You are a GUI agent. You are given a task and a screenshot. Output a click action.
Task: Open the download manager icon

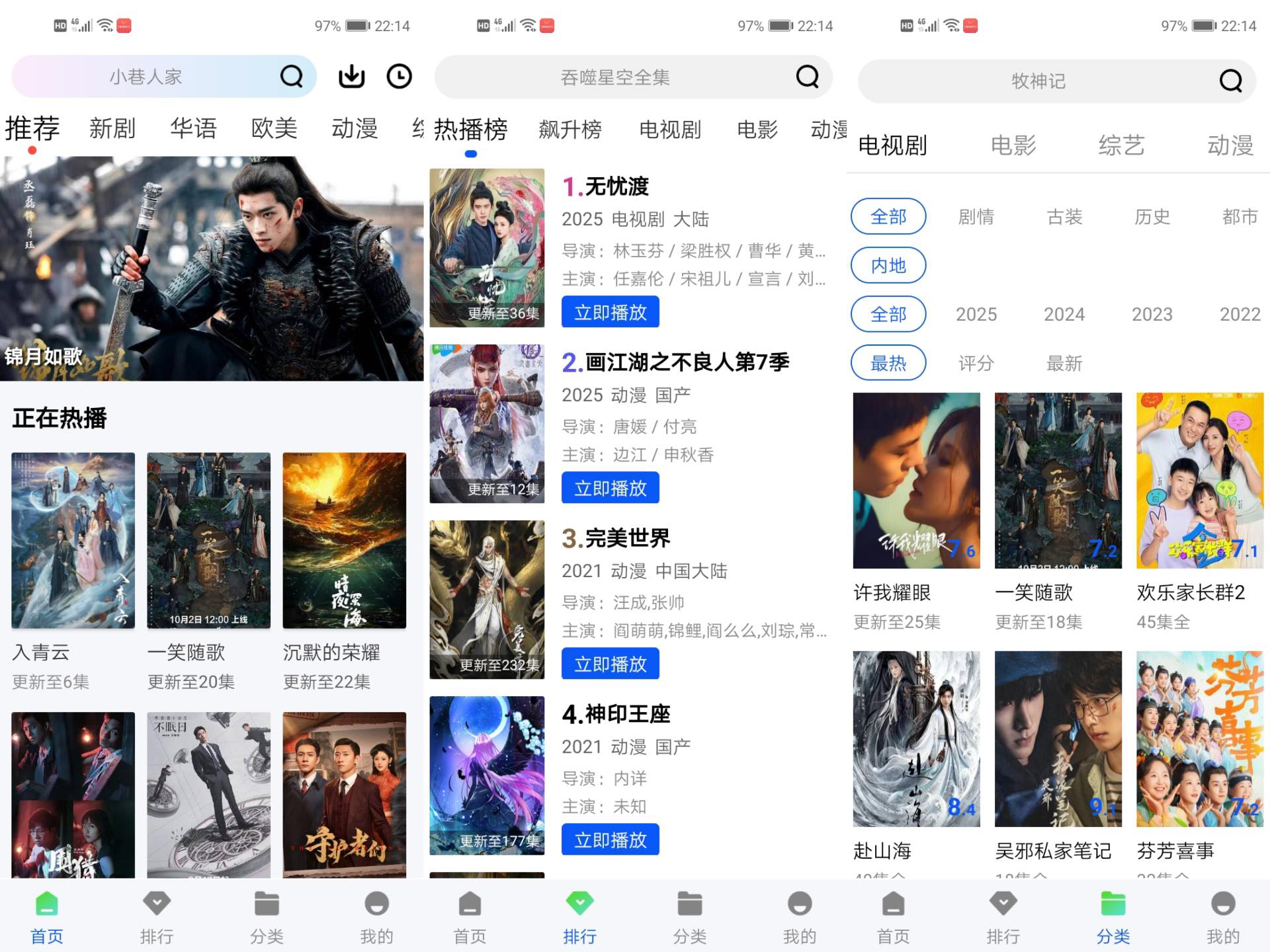pos(351,77)
